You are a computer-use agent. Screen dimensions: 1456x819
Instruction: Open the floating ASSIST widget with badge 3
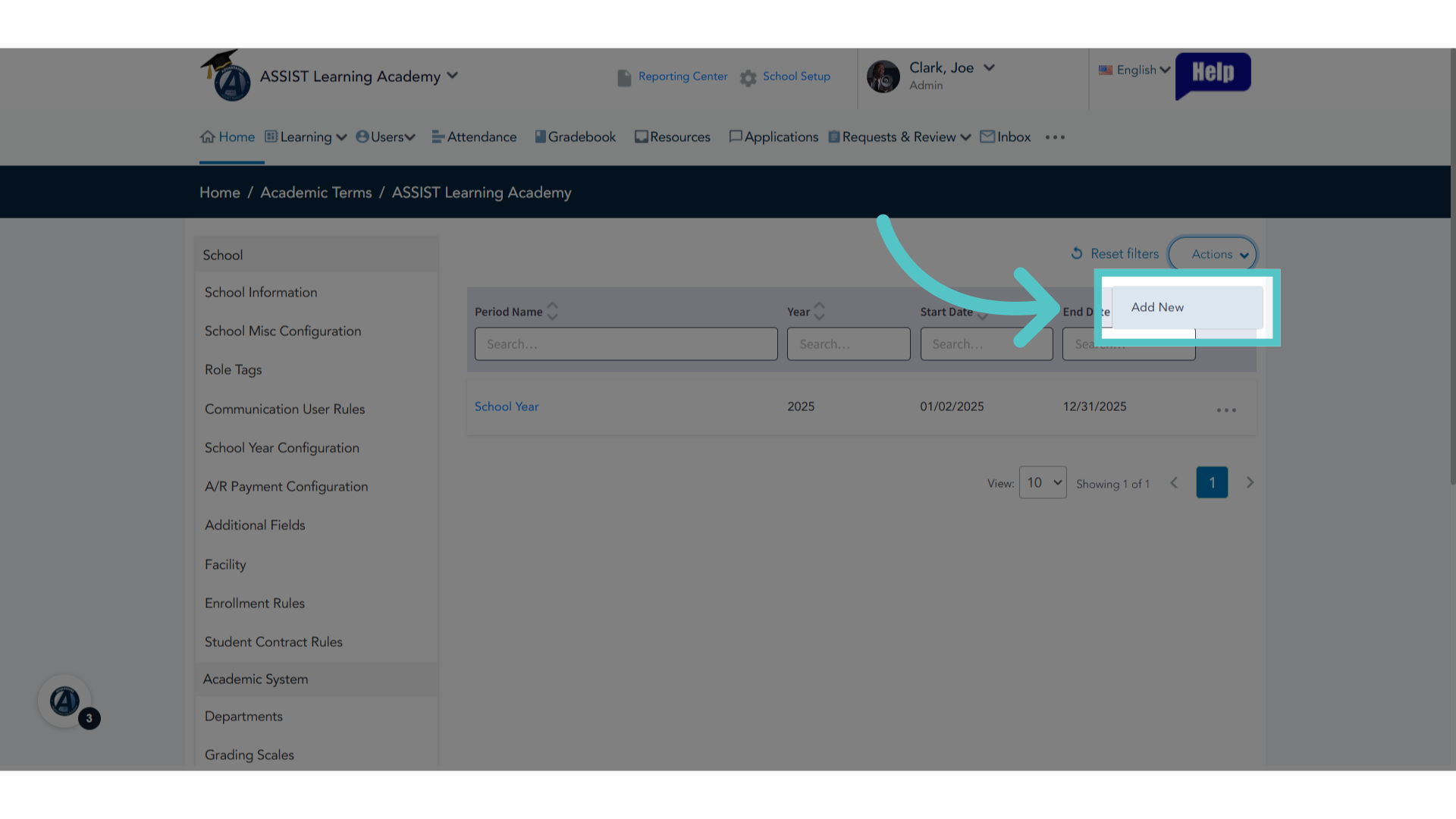point(65,701)
